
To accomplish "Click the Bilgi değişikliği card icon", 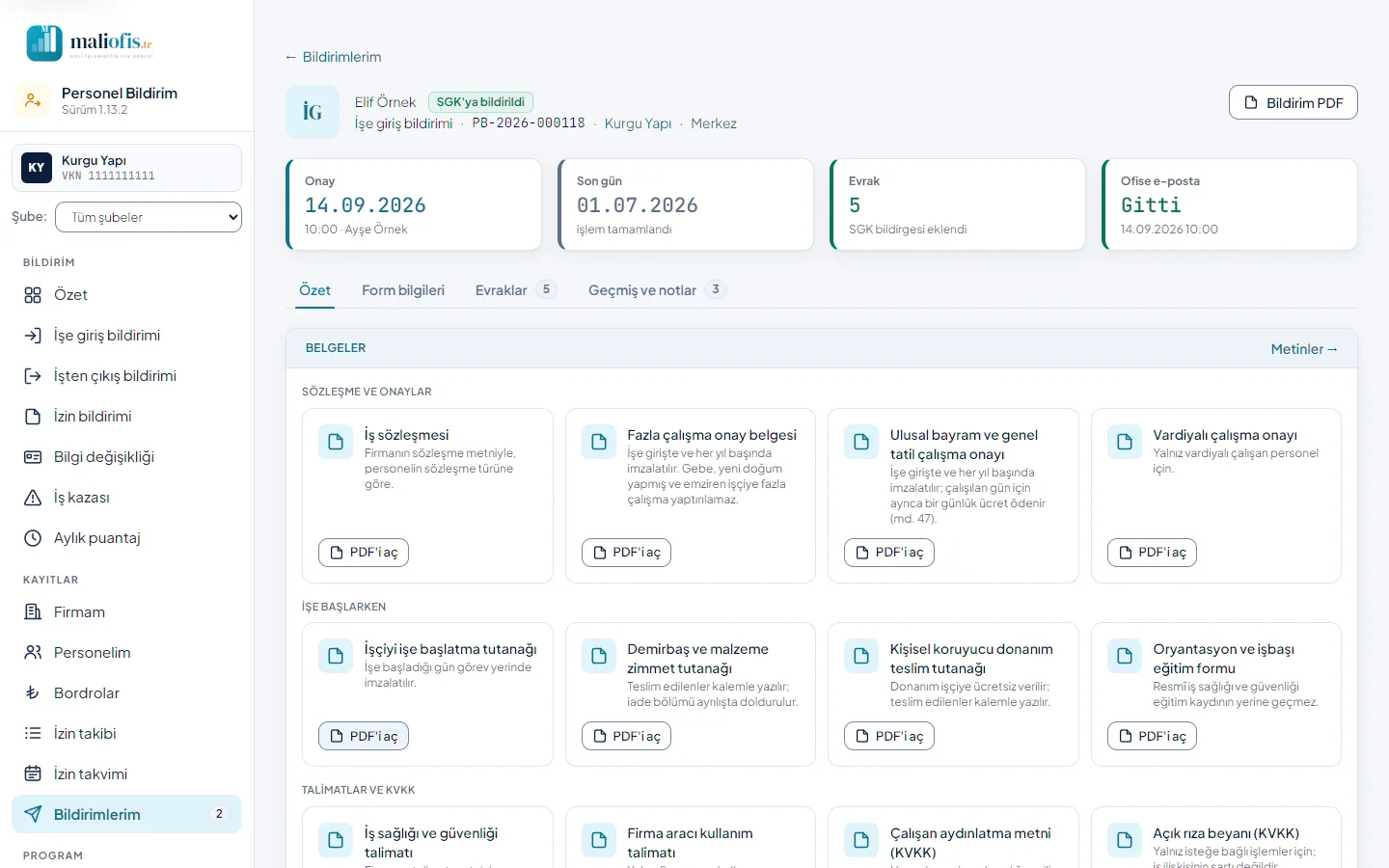I will pyautogui.click(x=33, y=457).
